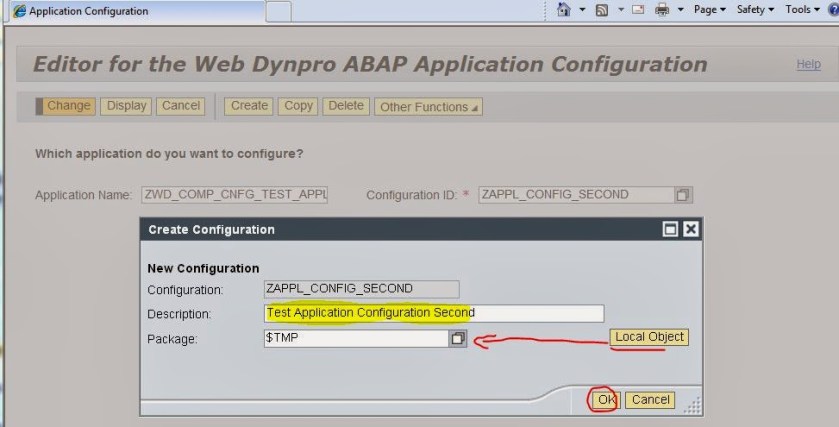This screenshot has width=839, height=427.
Task: Click the Configuration ID input field
Action: pyautogui.click(x=576, y=195)
